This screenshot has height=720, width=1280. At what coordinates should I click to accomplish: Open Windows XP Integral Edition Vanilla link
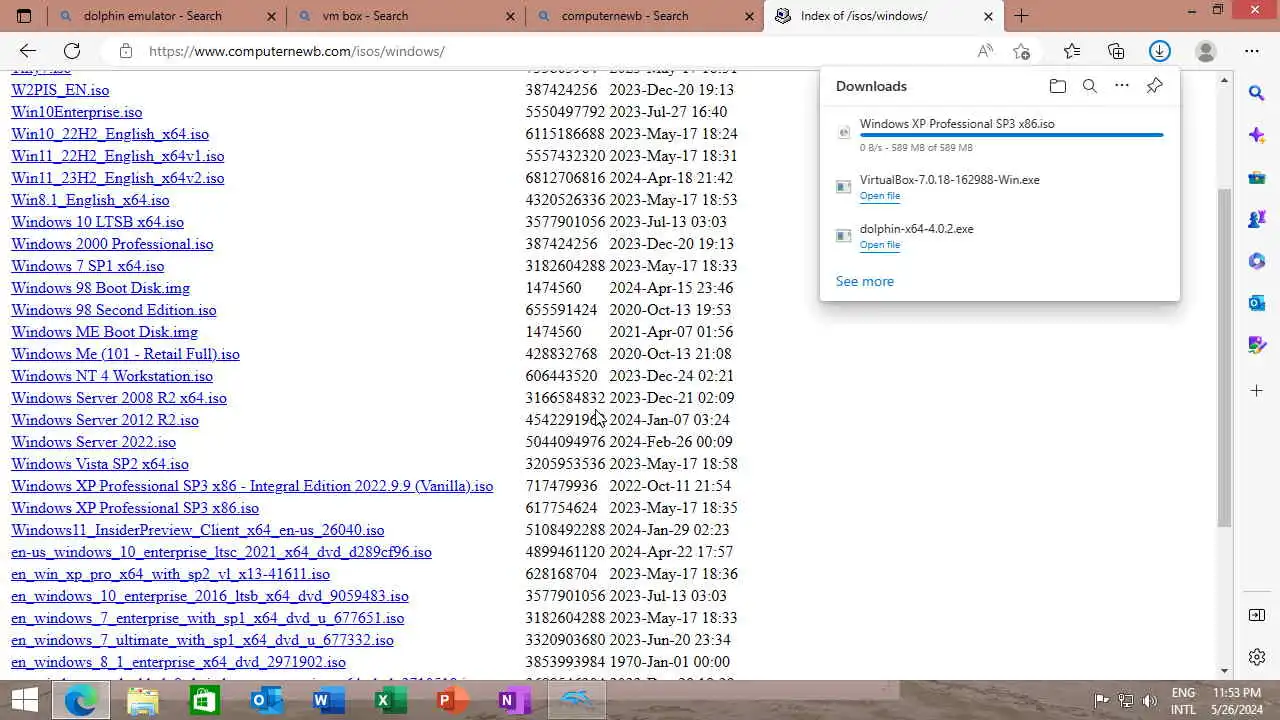point(252,486)
